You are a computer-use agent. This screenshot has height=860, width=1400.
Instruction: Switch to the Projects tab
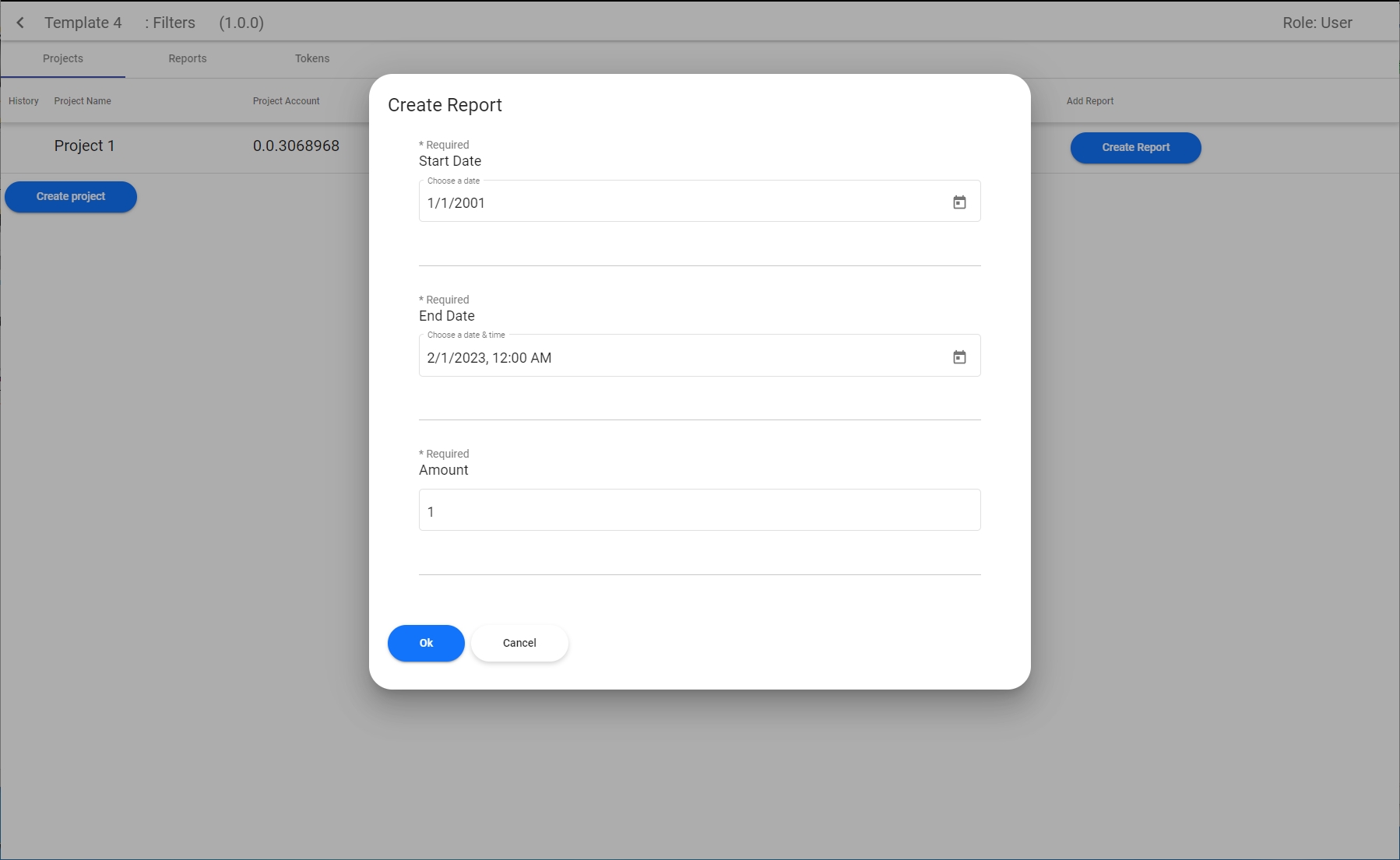(x=63, y=58)
